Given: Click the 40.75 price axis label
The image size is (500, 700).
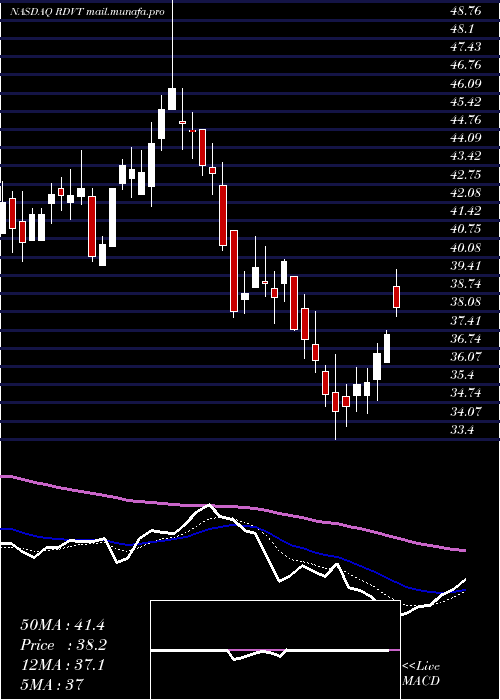Looking at the screenshot, I should tap(465, 229).
